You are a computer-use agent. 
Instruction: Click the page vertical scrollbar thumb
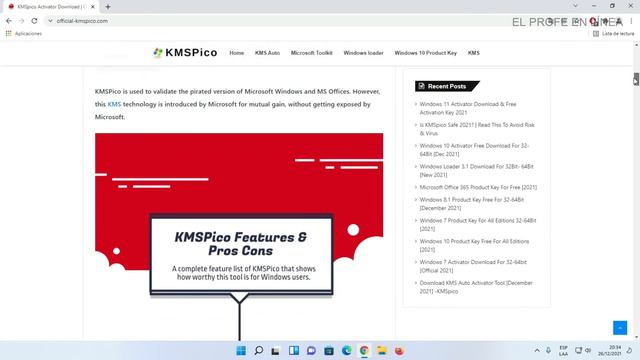coord(636,79)
